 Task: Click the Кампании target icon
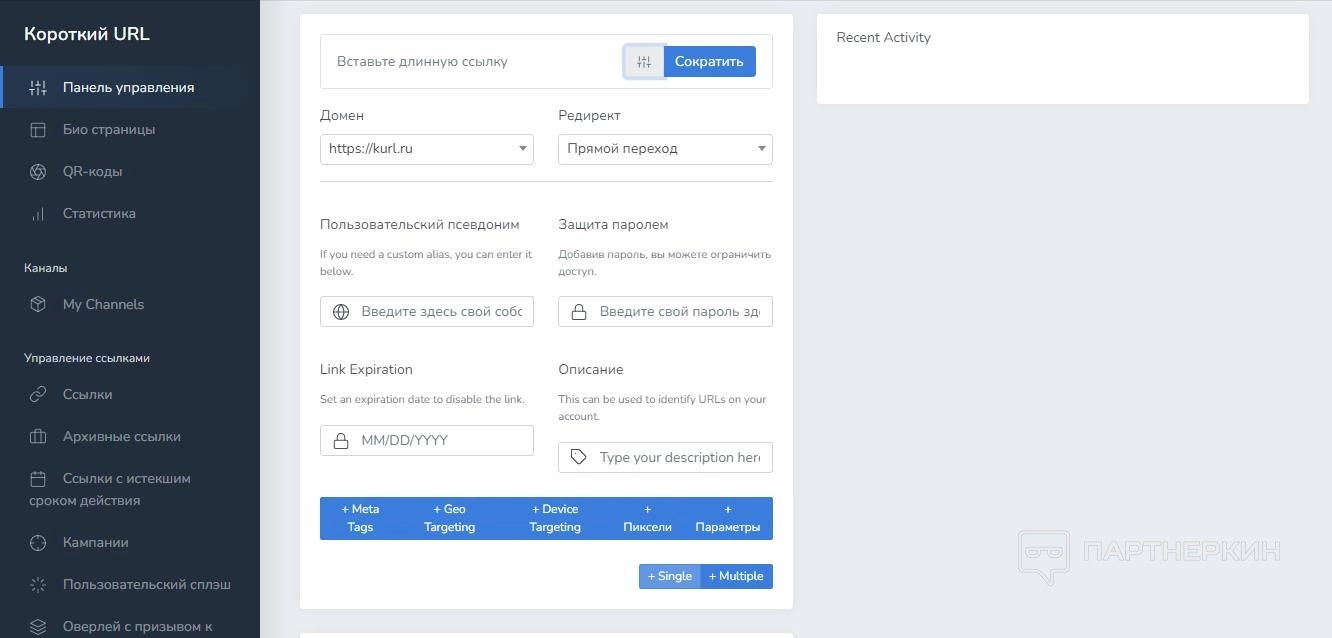38,543
